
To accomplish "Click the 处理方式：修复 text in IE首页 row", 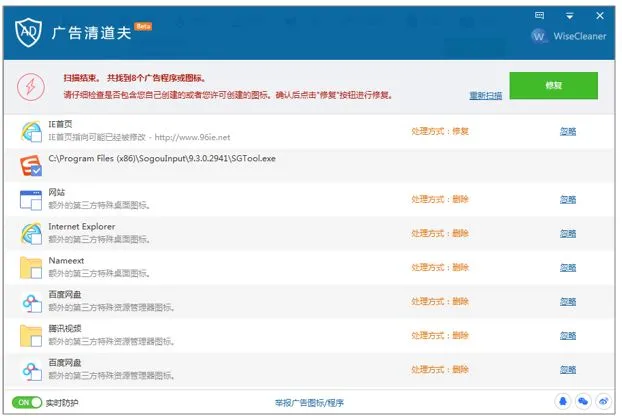I will [x=440, y=131].
